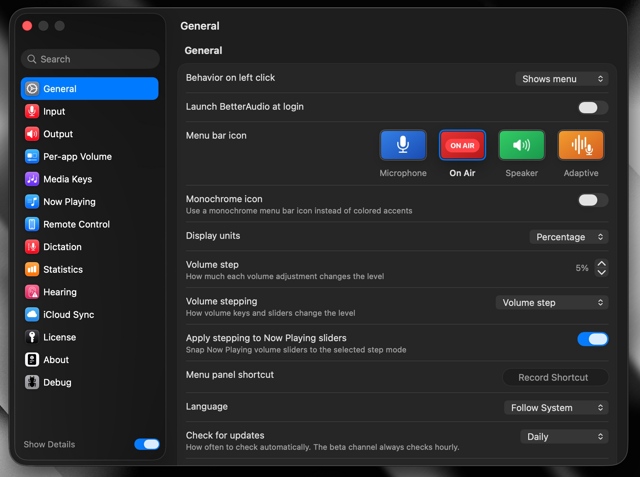Open the Debug section
640x477 pixels.
pyautogui.click(x=89, y=382)
